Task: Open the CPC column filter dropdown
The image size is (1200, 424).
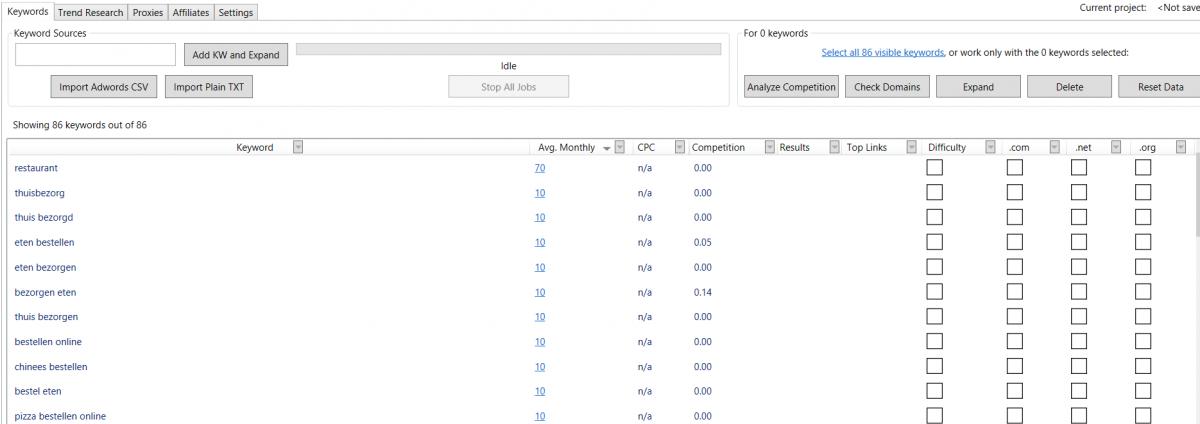Action: click(679, 148)
